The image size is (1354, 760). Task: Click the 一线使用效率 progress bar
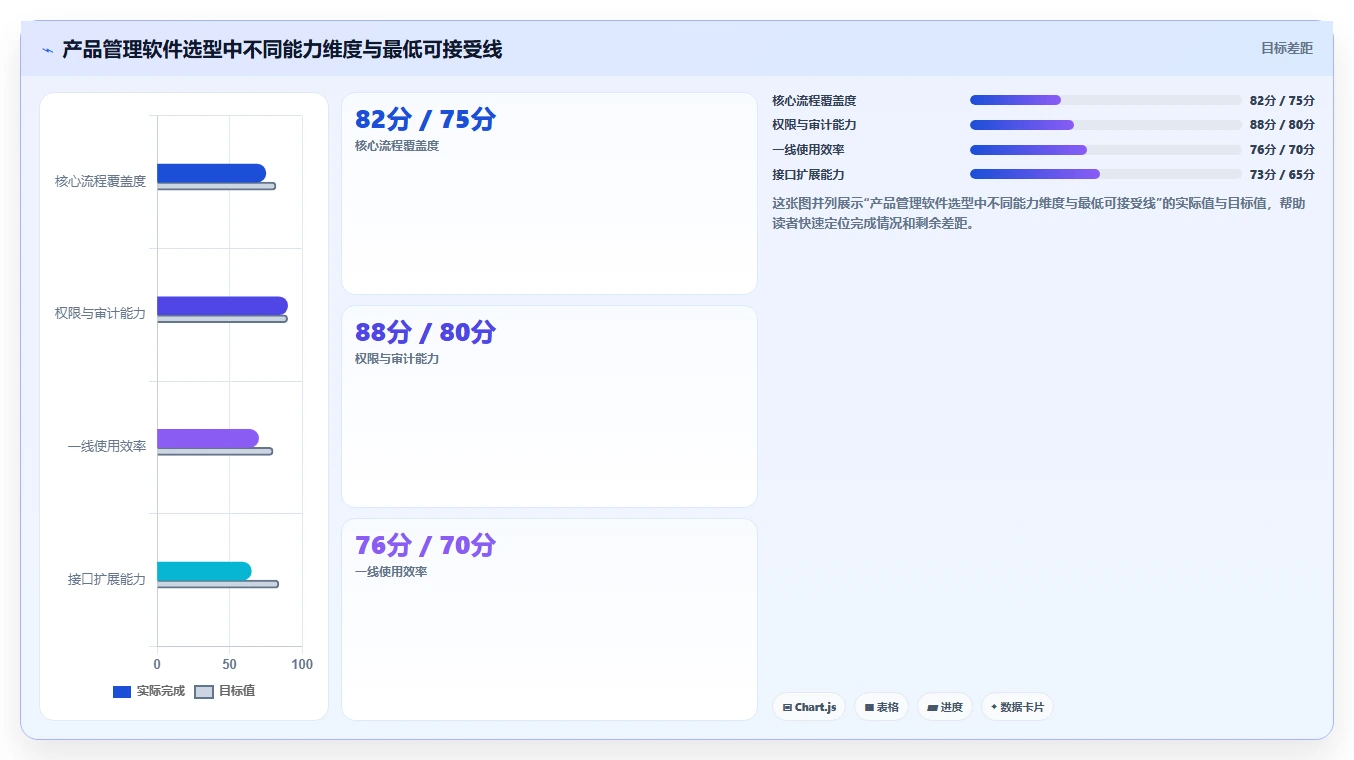[x=1105, y=150]
